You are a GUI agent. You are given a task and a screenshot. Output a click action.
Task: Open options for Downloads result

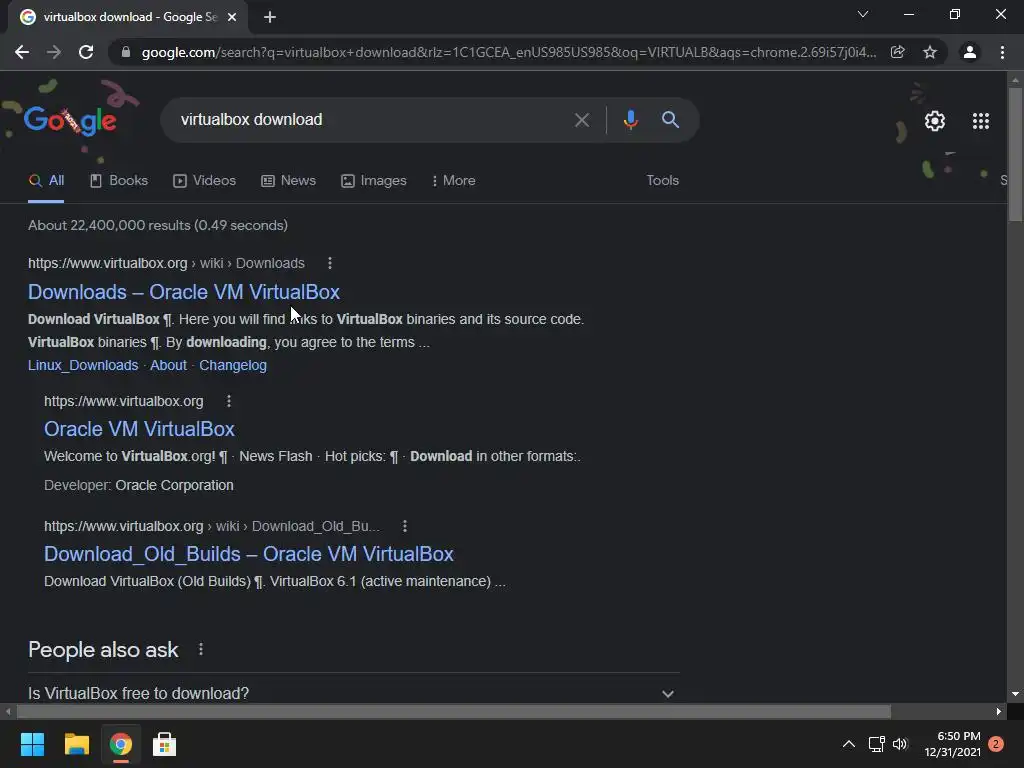[x=330, y=263]
